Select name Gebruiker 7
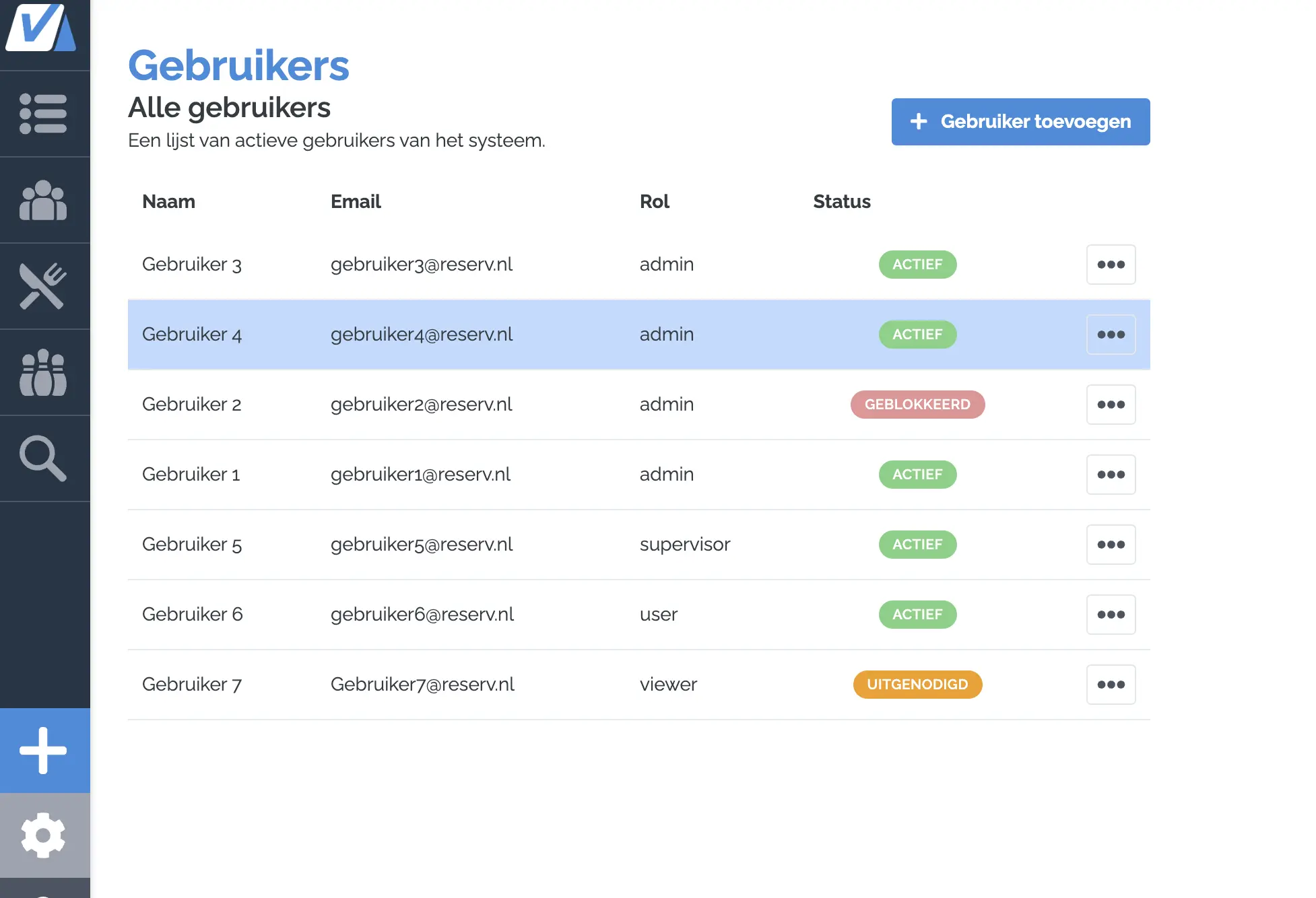This screenshot has width=1316, height=898. [x=192, y=685]
